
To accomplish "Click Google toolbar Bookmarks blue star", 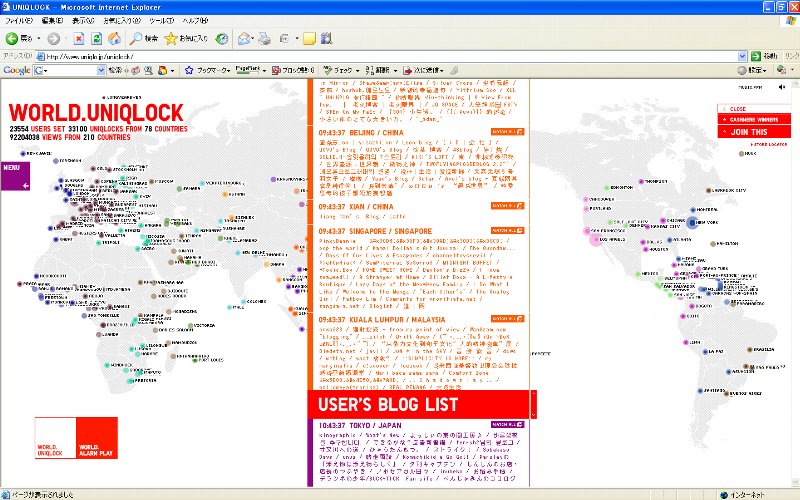I will tap(189, 70).
